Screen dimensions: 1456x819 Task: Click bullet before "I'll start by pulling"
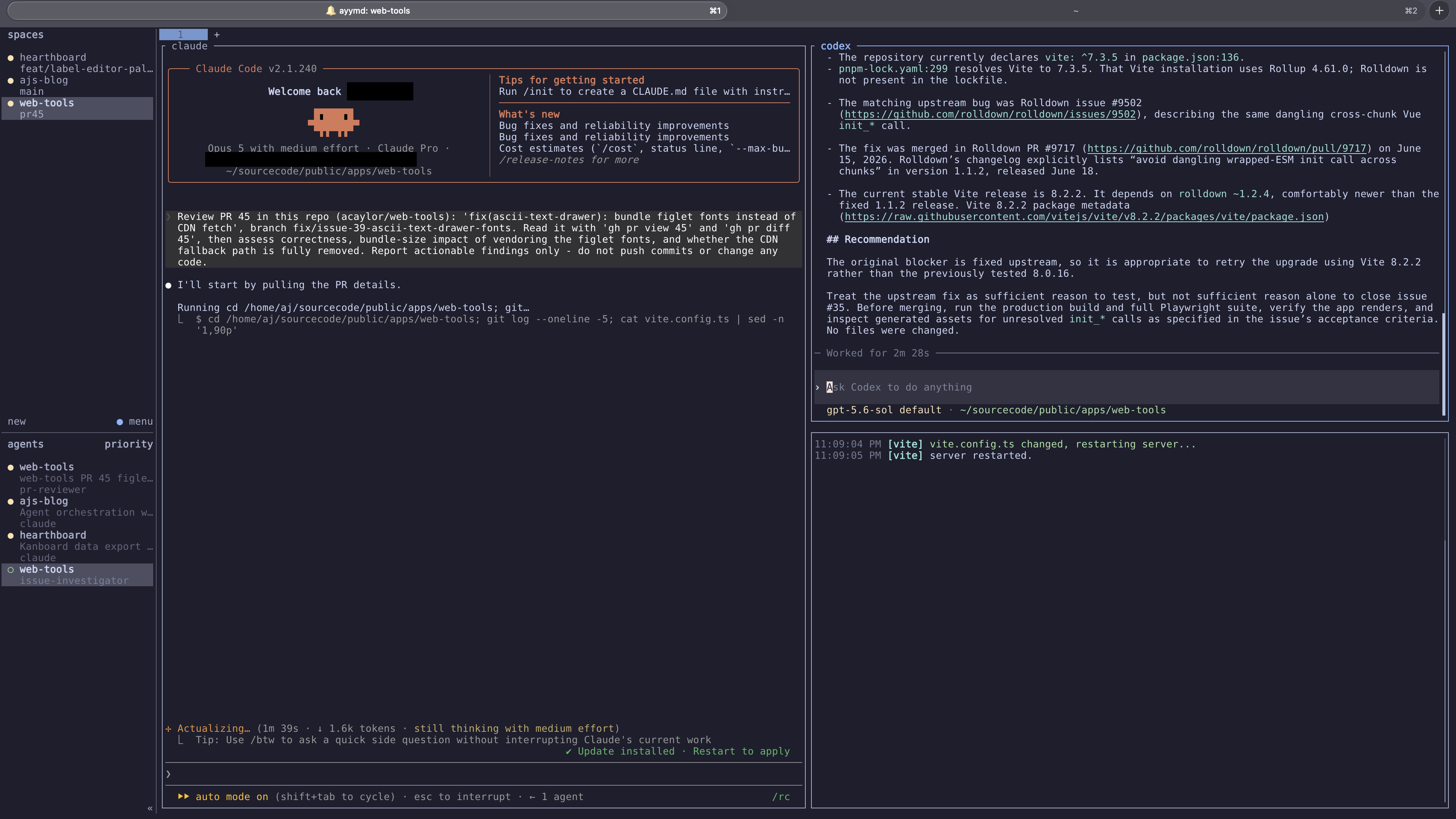[x=168, y=286]
